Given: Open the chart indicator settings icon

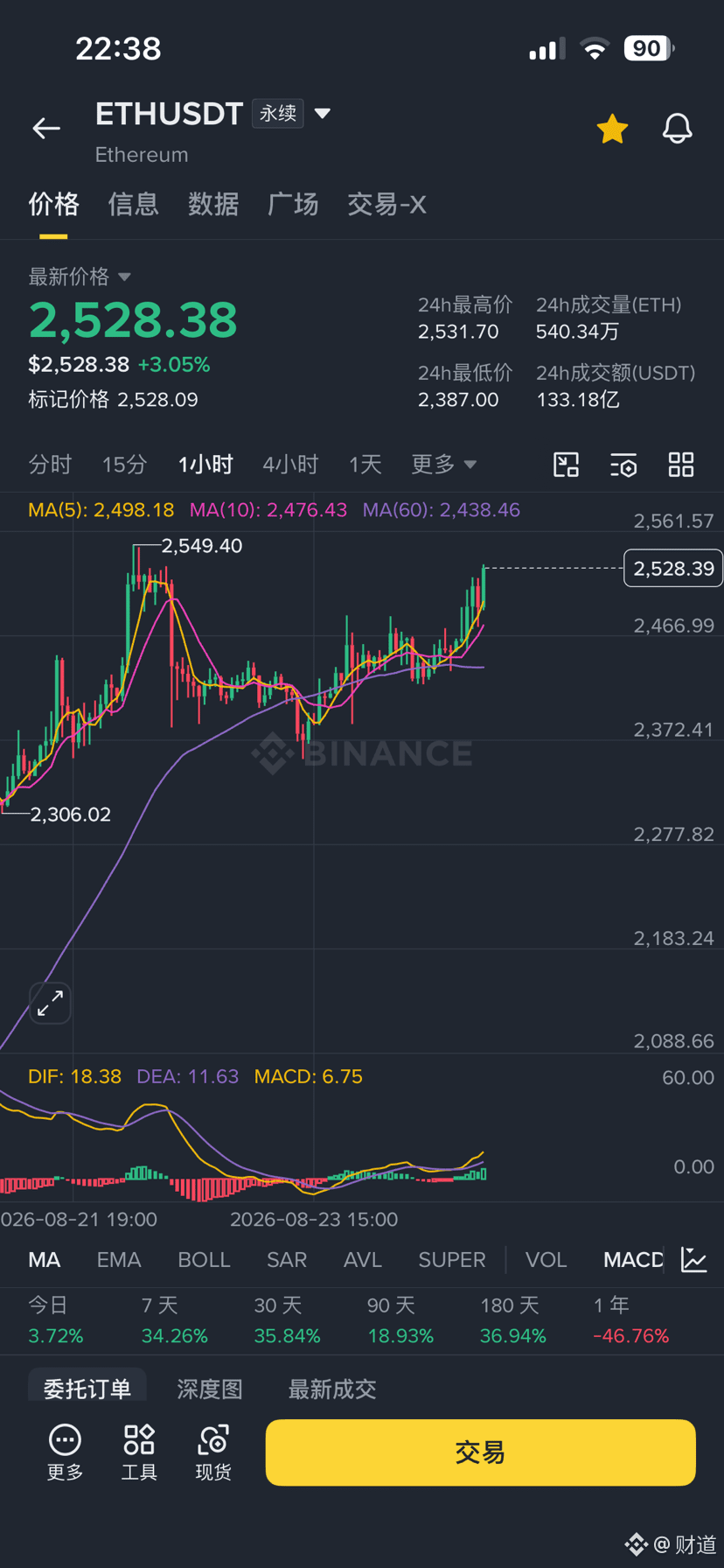Looking at the screenshot, I should (623, 465).
